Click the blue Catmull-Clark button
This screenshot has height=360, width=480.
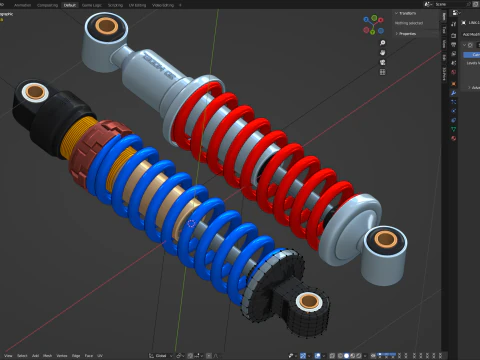pyautogui.click(x=472, y=55)
